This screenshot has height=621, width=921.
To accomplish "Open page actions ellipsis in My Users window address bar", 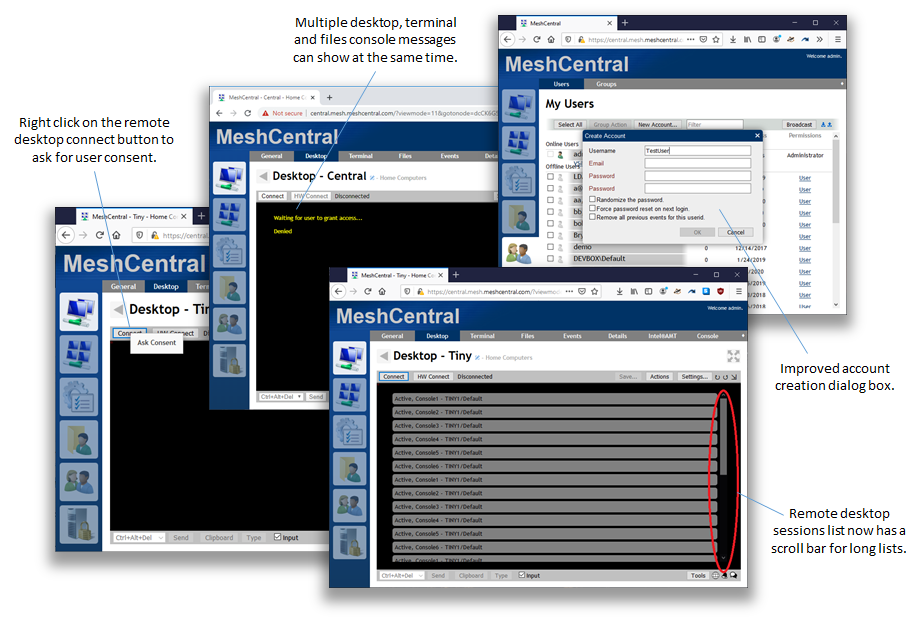I will (691, 39).
